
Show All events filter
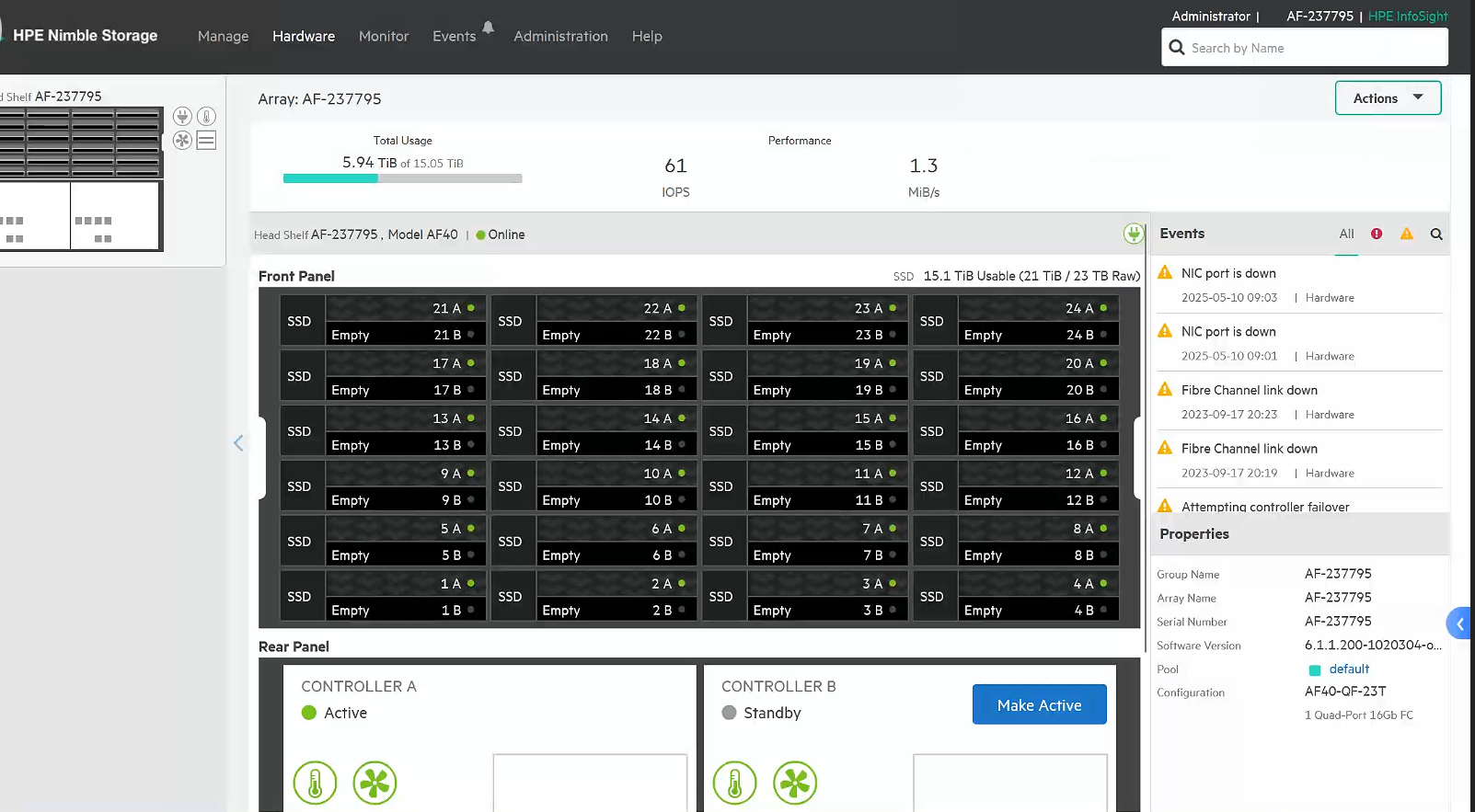(1346, 234)
